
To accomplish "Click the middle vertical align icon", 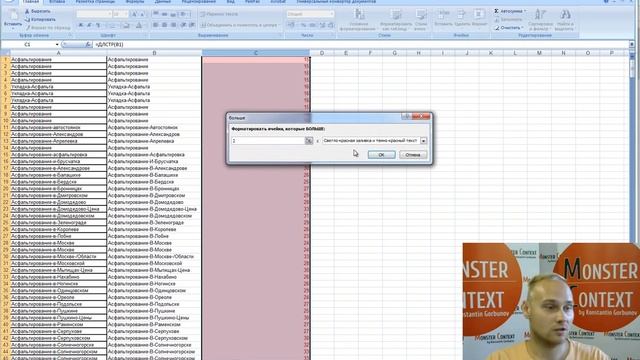I will pyautogui.click(x=164, y=14).
